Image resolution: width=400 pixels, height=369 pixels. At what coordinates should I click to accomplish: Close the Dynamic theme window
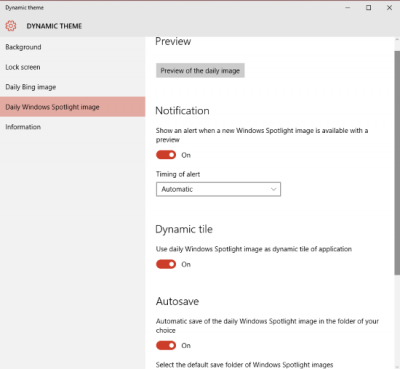click(389, 8)
